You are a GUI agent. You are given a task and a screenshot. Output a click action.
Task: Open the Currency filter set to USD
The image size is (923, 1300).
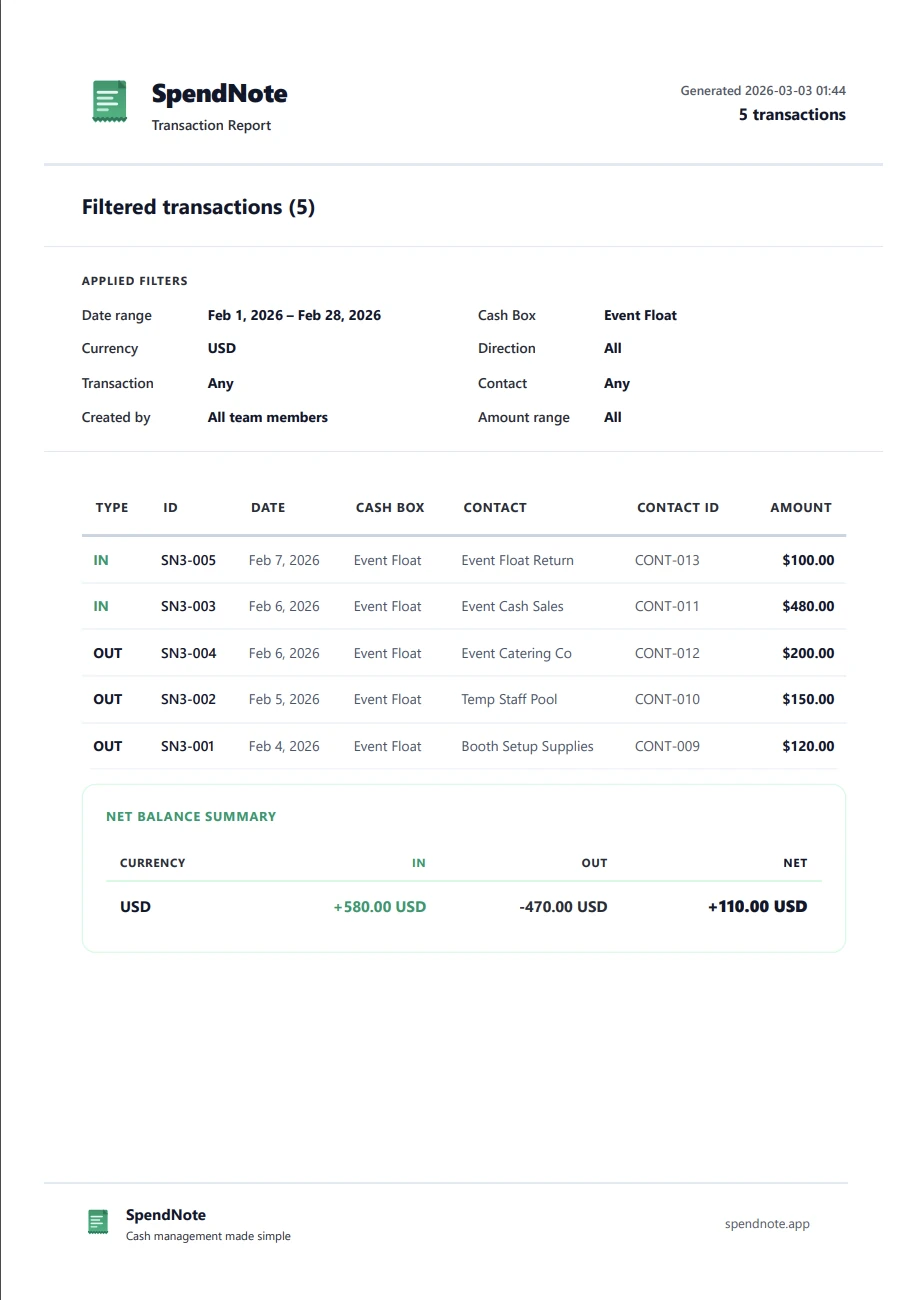pyautogui.click(x=221, y=348)
